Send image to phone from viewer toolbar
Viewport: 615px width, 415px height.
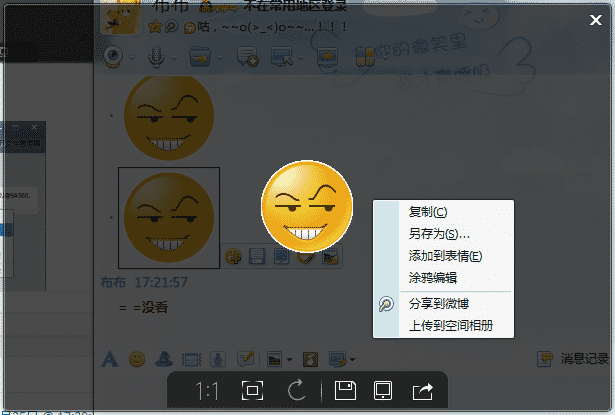pyautogui.click(x=383, y=391)
